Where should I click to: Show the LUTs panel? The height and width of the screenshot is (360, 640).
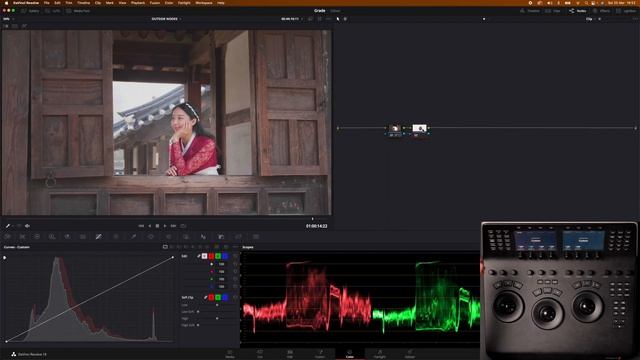53,11
